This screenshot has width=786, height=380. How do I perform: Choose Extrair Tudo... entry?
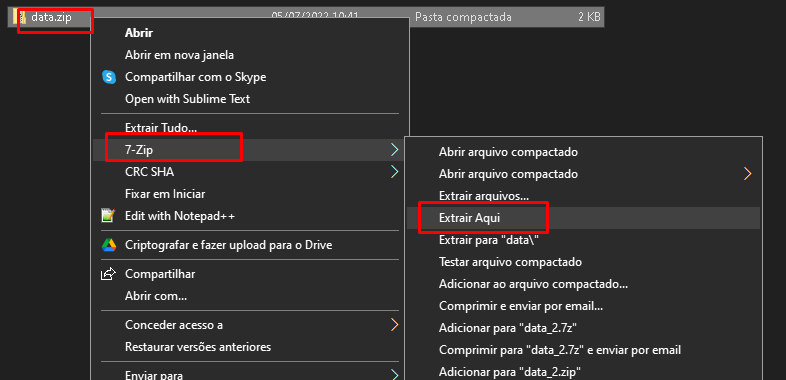tap(161, 128)
